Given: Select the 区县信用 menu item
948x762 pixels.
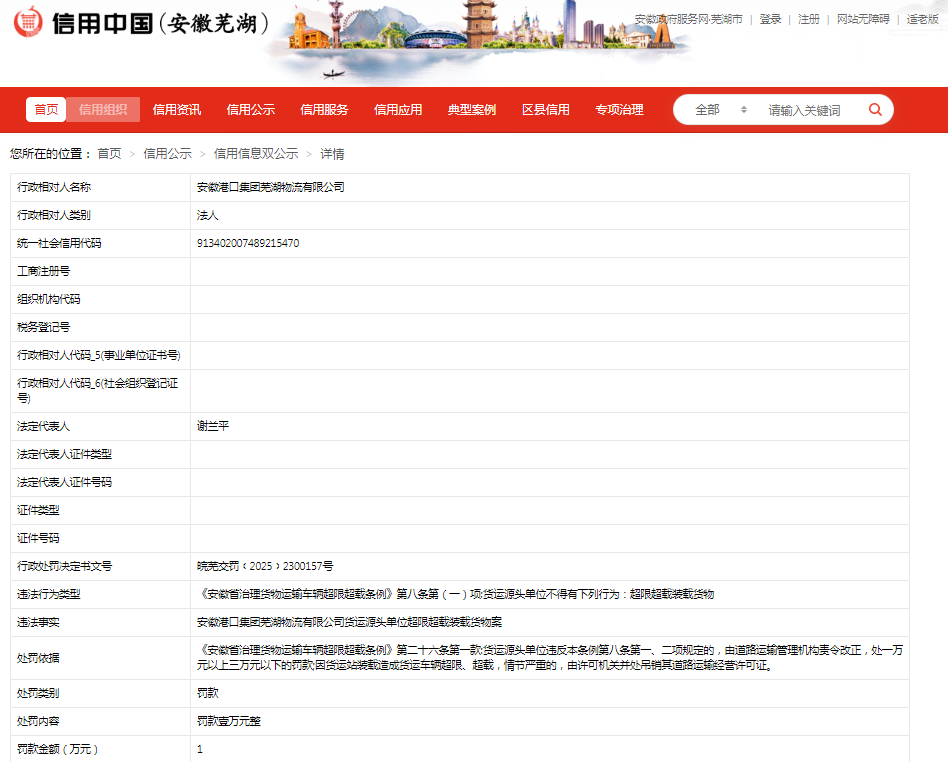Looking at the screenshot, I should [546, 110].
